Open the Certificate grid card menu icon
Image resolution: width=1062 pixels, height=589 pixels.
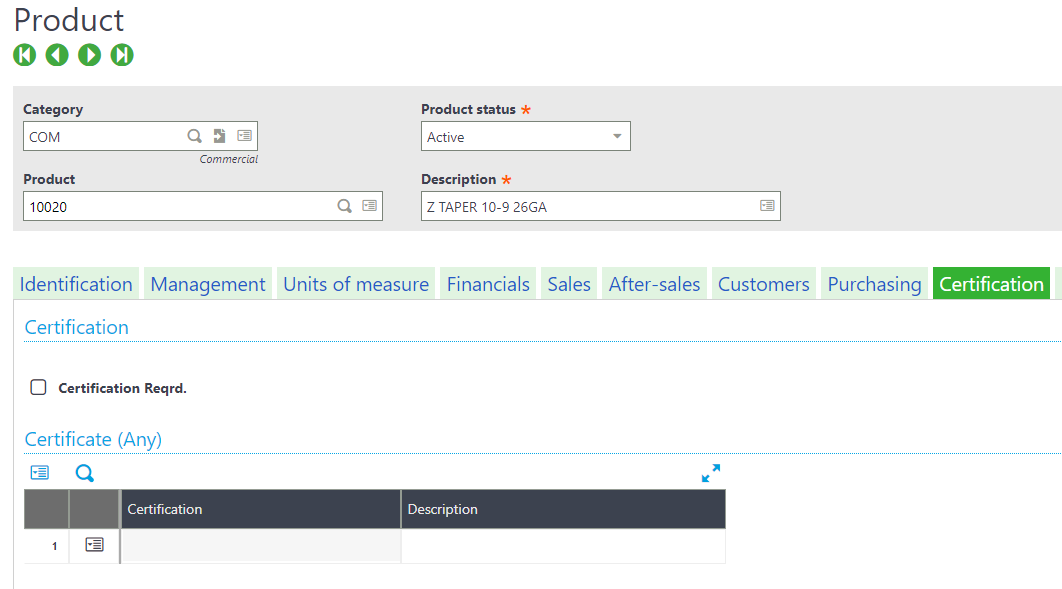(x=39, y=473)
